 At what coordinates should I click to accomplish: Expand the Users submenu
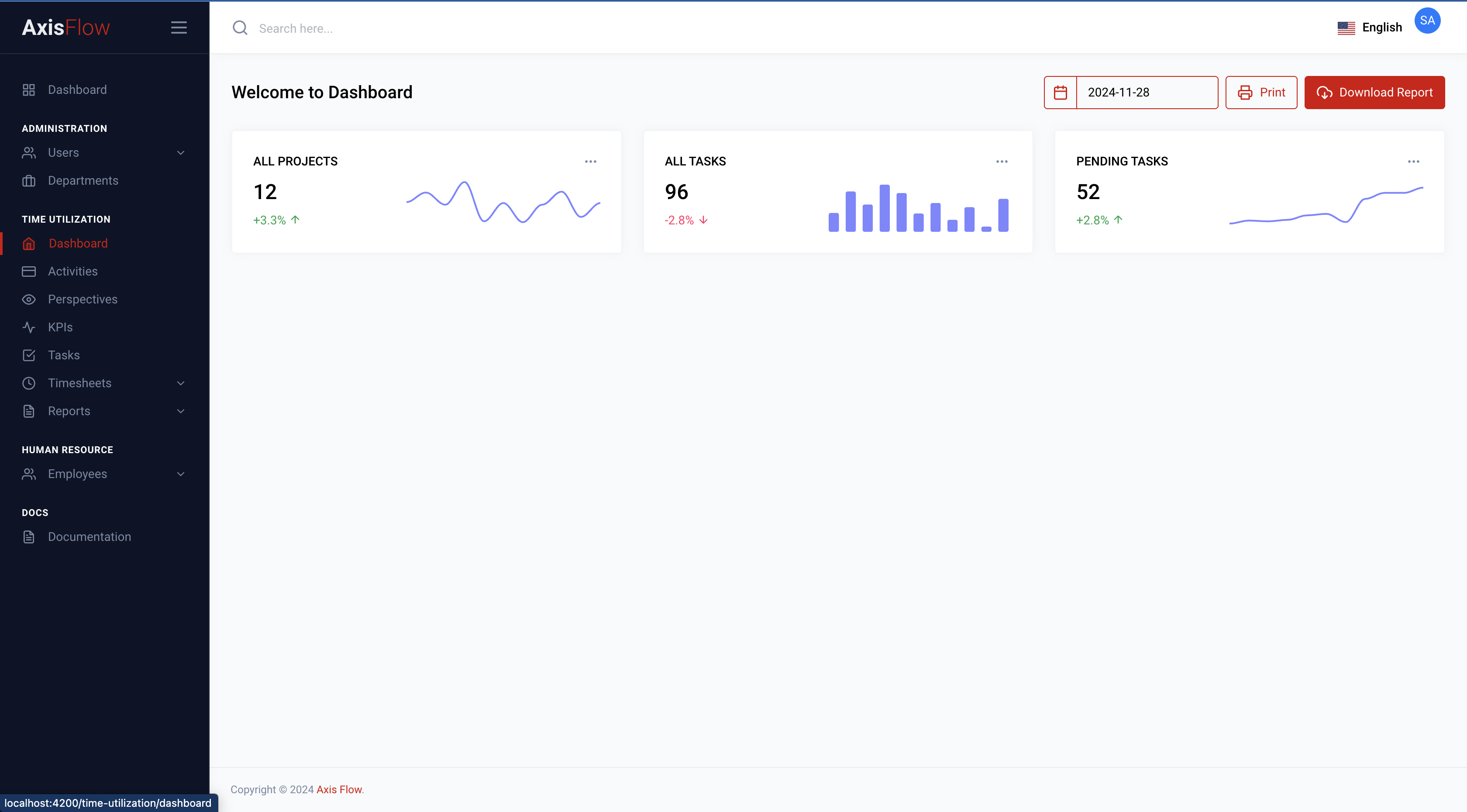(x=180, y=153)
